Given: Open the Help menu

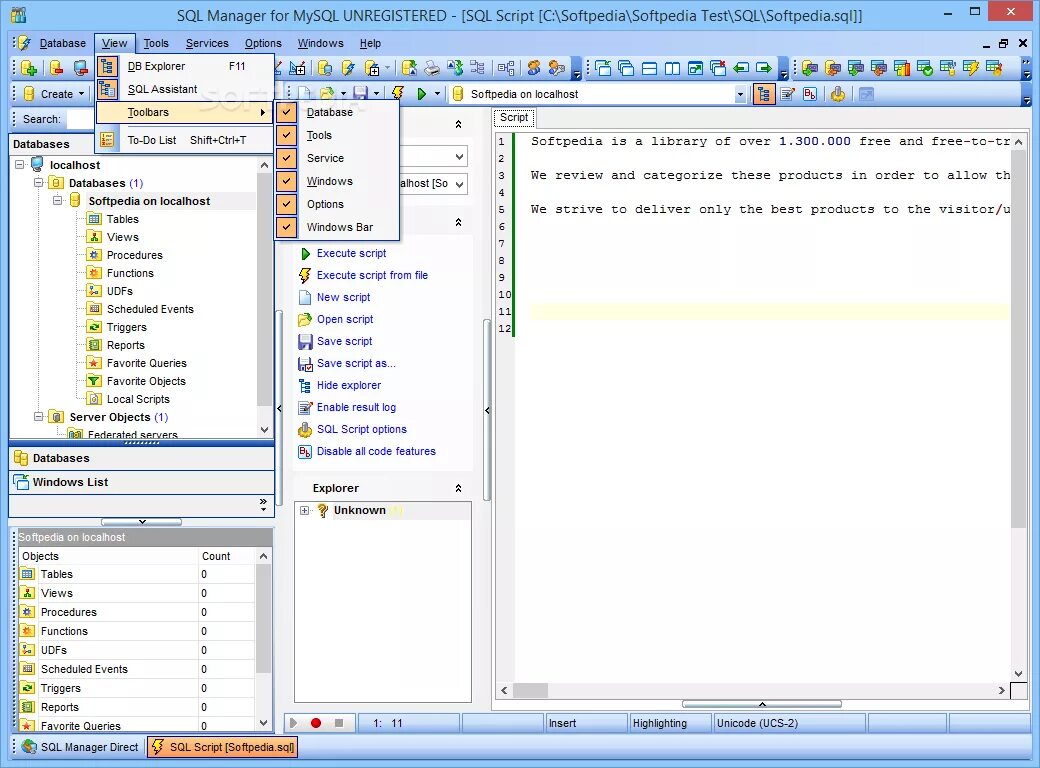Looking at the screenshot, I should point(370,43).
